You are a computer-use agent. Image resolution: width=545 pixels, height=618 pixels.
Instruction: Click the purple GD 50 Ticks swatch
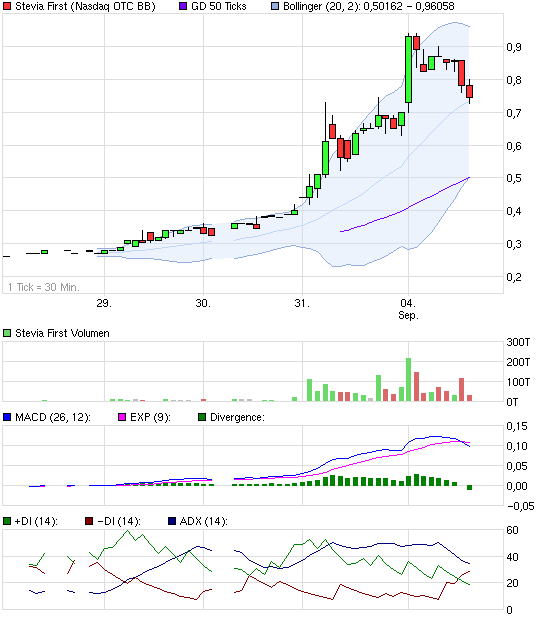(x=183, y=6)
